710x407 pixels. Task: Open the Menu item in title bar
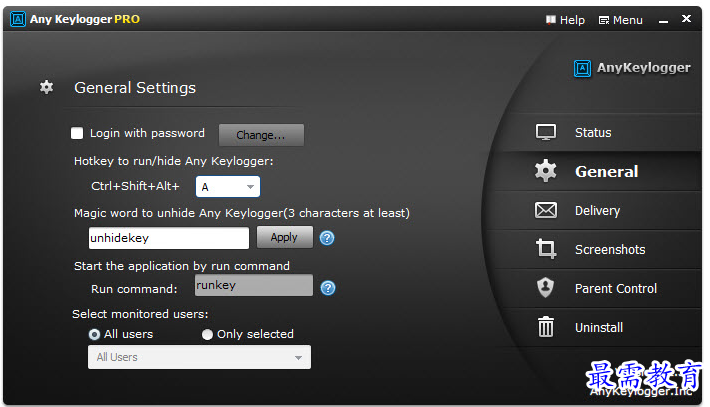(x=621, y=20)
